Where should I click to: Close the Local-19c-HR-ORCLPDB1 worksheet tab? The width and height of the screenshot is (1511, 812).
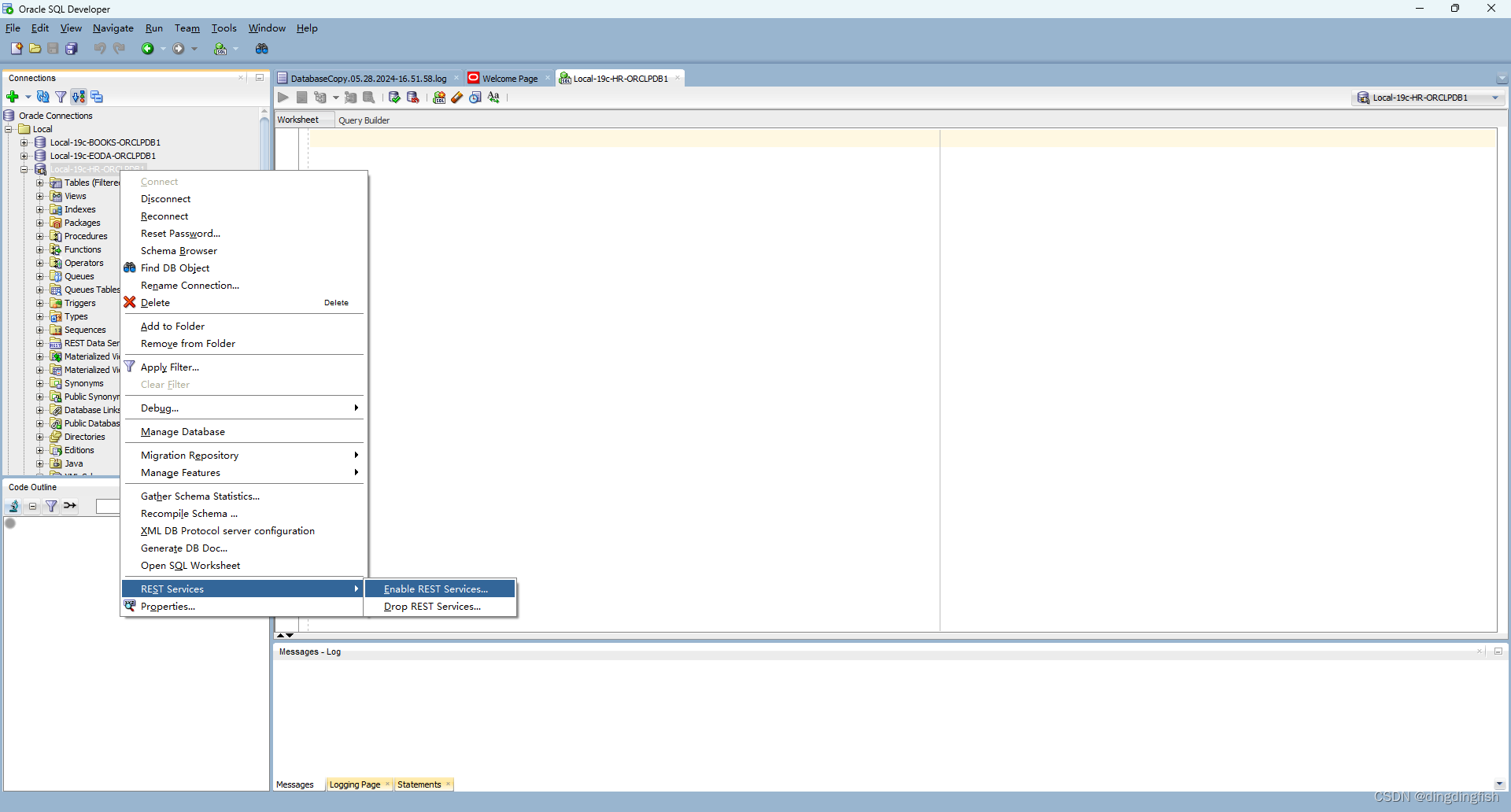[x=678, y=78]
